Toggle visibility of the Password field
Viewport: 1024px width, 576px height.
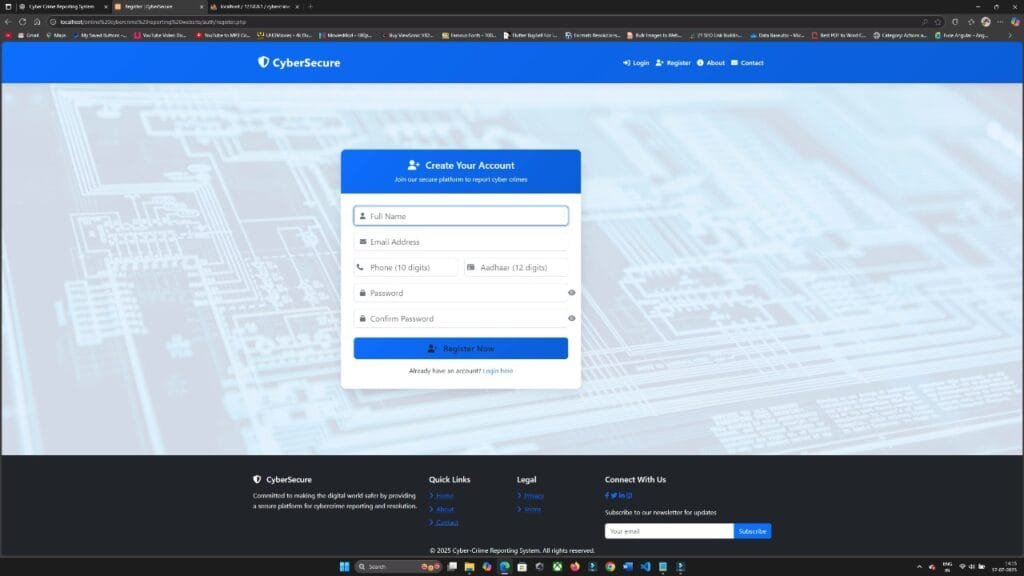point(570,293)
